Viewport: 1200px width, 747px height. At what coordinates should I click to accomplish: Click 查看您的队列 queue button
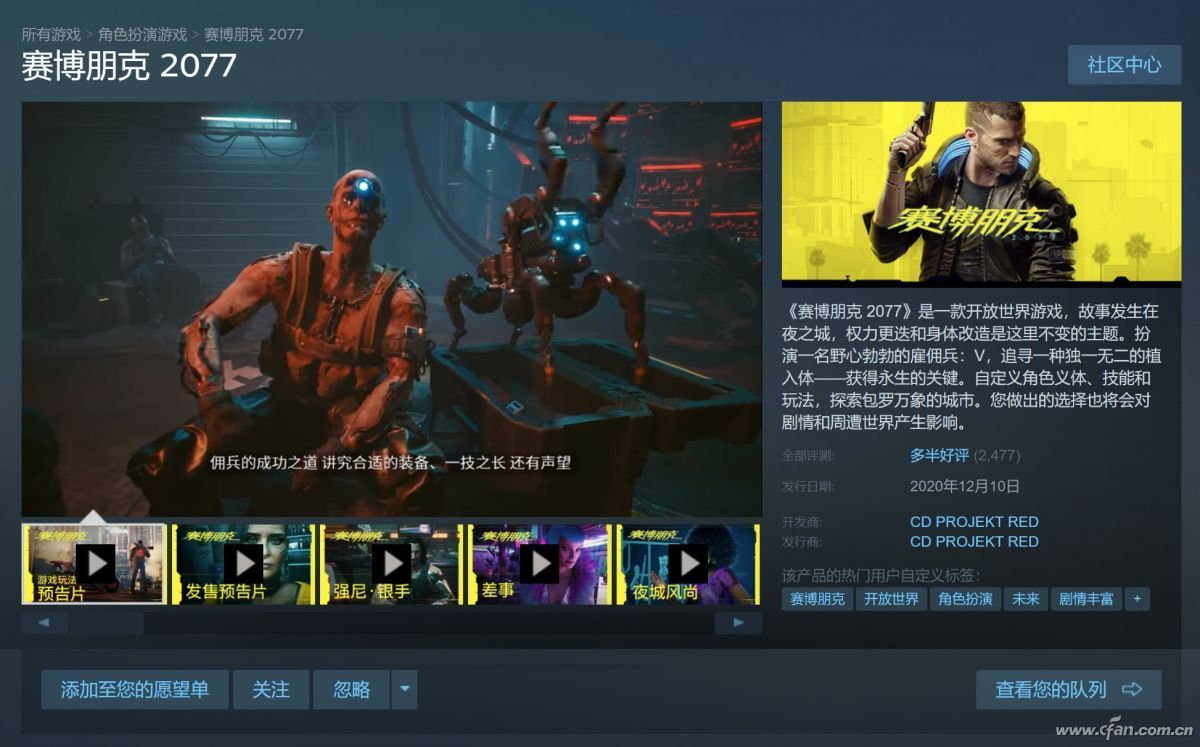coord(1068,690)
